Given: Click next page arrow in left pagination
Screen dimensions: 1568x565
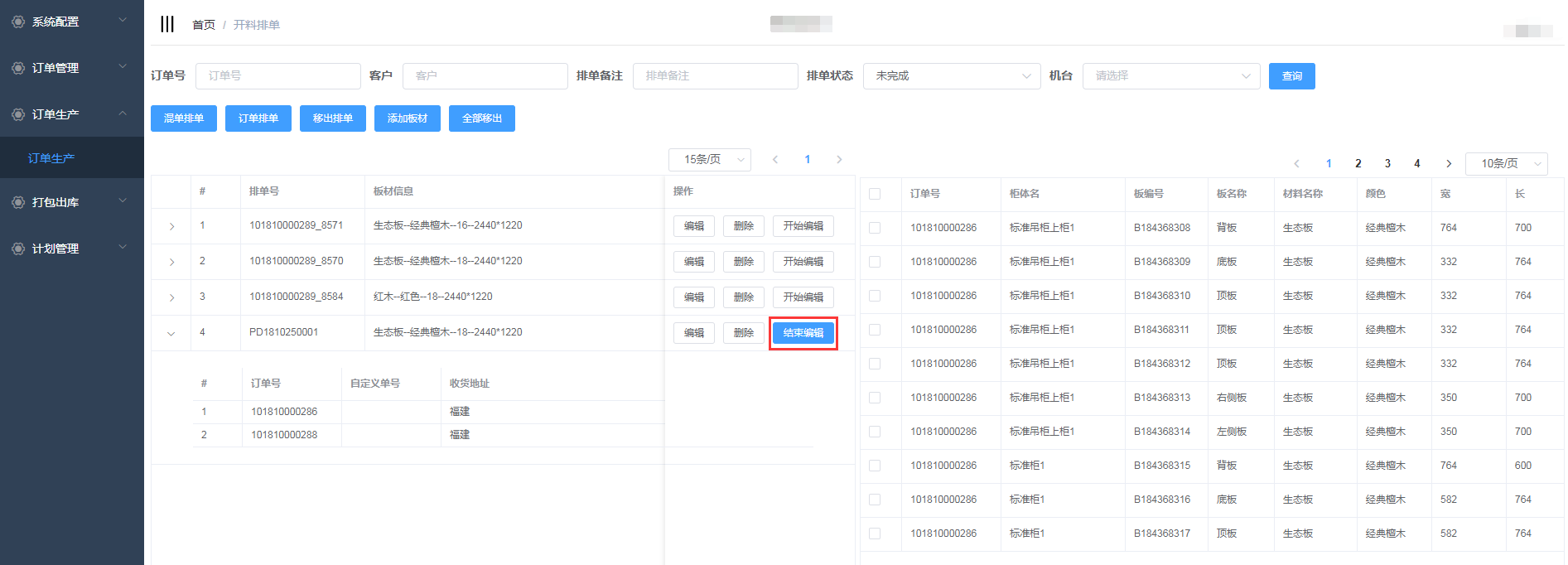Looking at the screenshot, I should point(839,160).
